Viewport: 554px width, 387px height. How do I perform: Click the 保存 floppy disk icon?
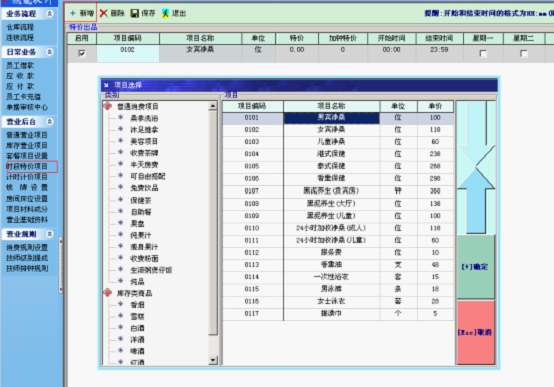click(135, 13)
